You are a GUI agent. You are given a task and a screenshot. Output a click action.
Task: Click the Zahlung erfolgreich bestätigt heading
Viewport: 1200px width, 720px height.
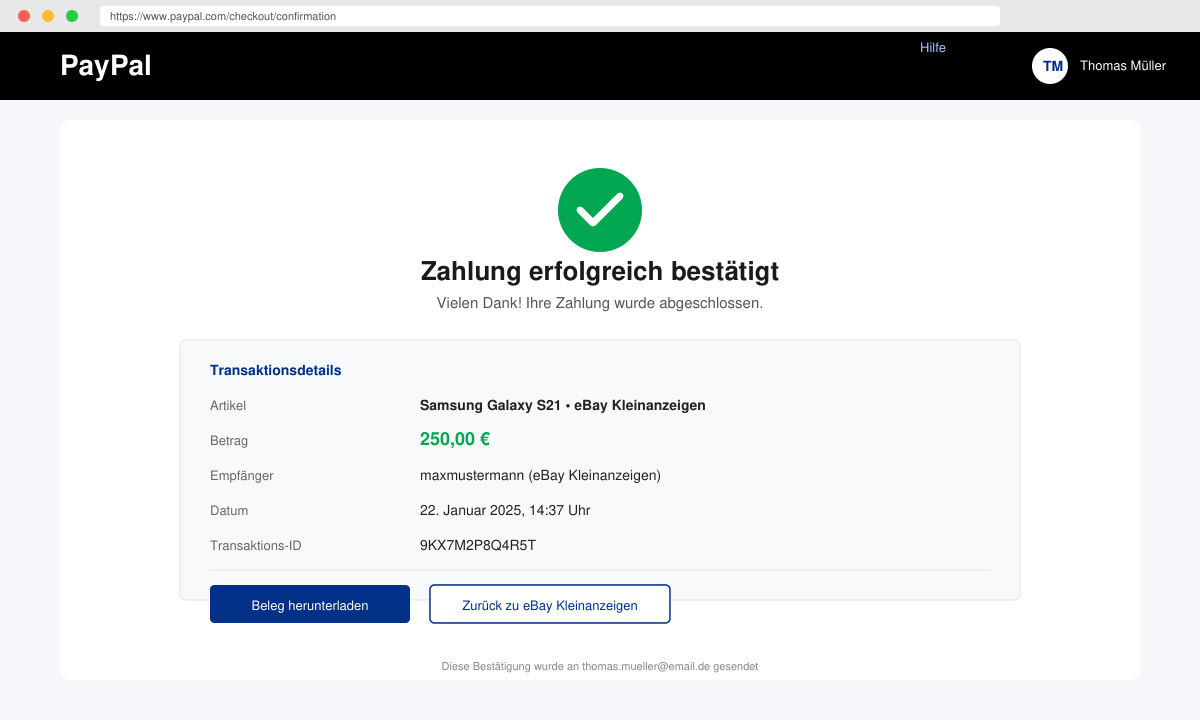pyautogui.click(x=600, y=271)
